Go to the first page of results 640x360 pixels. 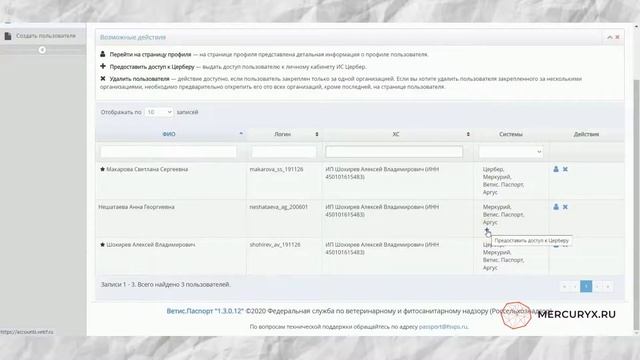[x=564, y=286]
